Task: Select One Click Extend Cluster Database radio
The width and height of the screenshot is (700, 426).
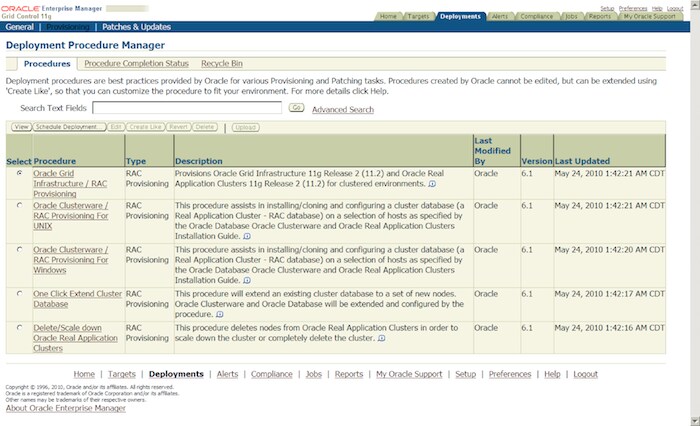Action: (x=20, y=294)
